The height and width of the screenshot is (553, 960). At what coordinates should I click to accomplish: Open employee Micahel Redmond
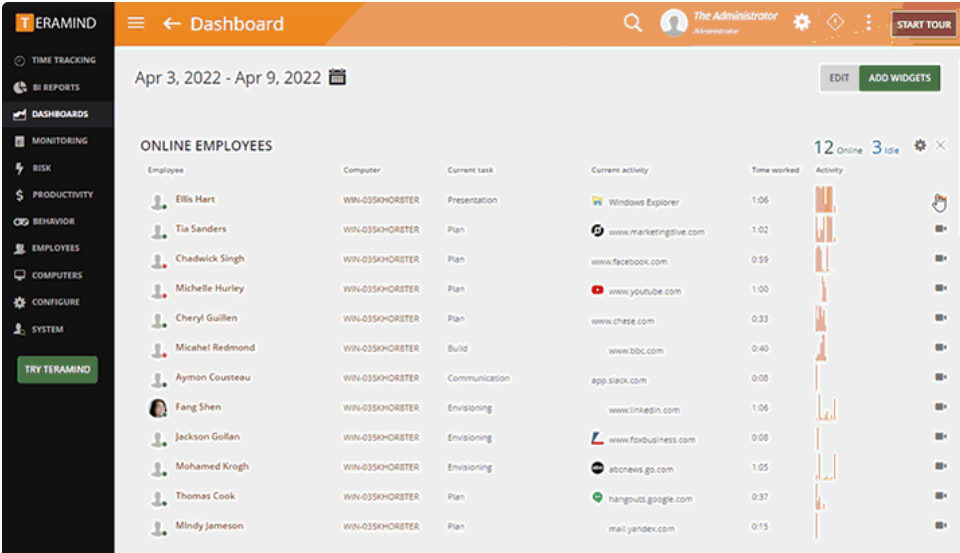pos(215,347)
